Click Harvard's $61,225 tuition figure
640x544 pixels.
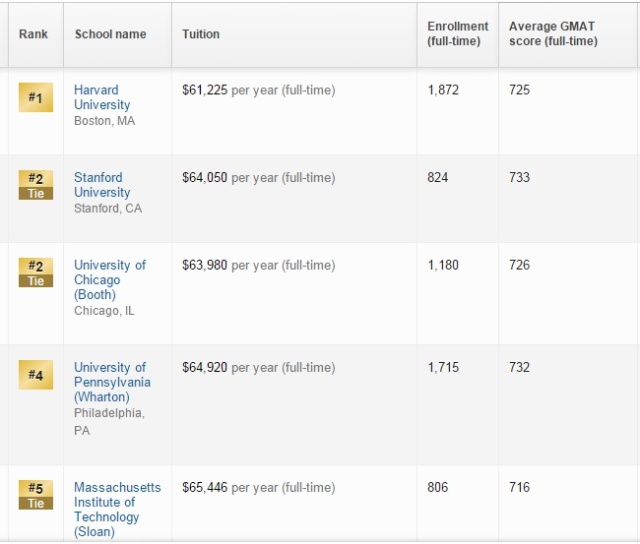point(205,90)
